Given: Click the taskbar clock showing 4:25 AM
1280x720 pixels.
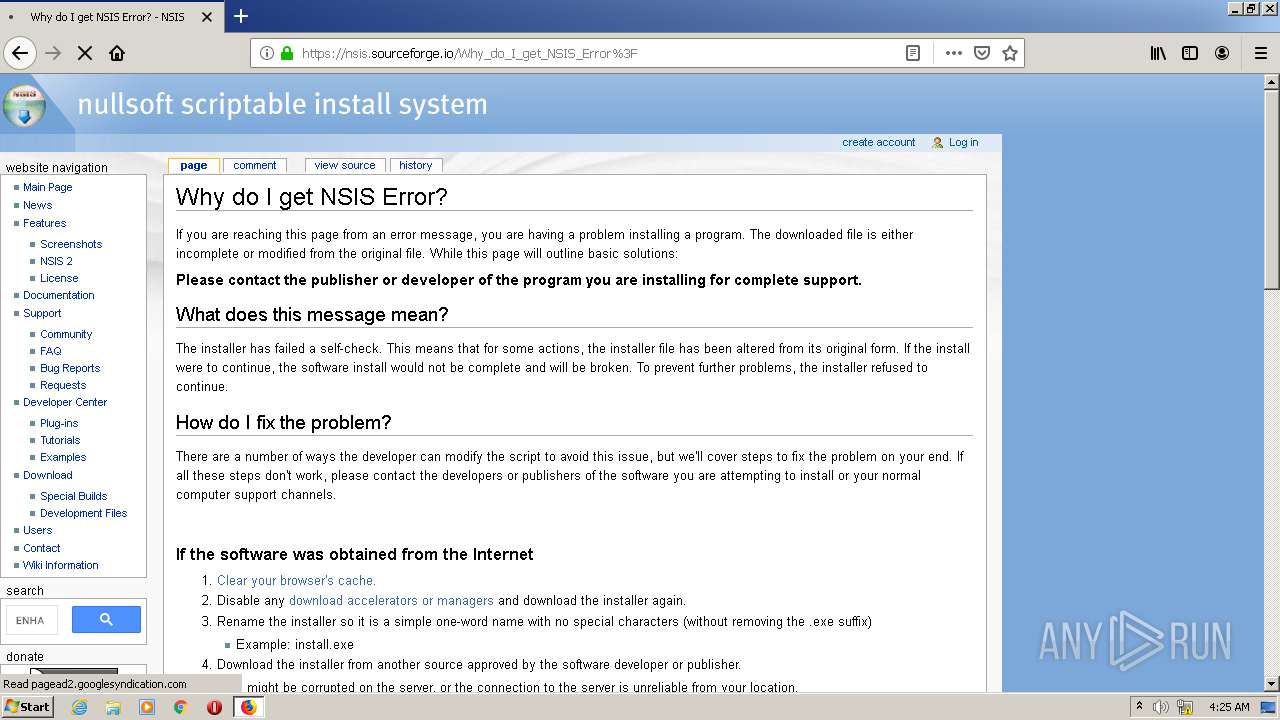Looking at the screenshot, I should (x=1229, y=707).
